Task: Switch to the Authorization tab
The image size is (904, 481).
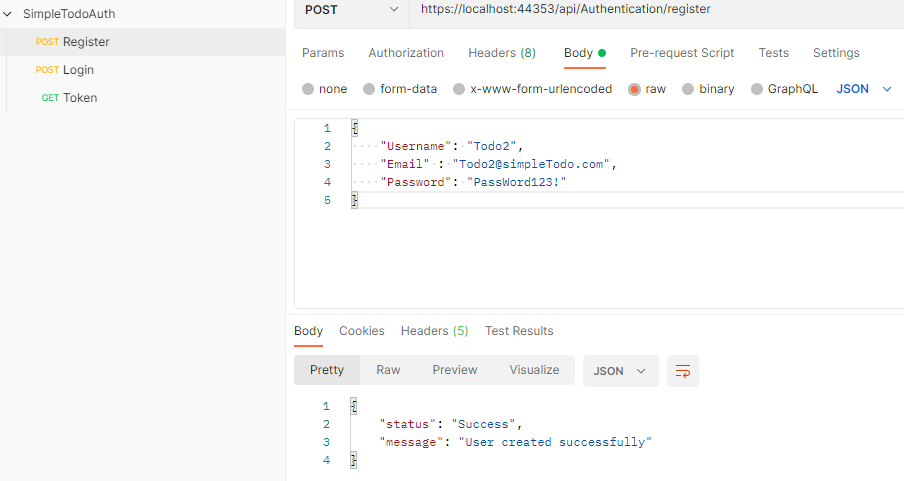Action: pos(406,53)
